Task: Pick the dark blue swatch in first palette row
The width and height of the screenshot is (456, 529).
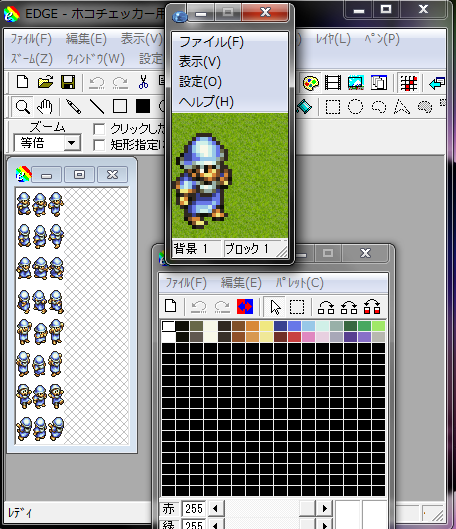Action: pos(280,326)
